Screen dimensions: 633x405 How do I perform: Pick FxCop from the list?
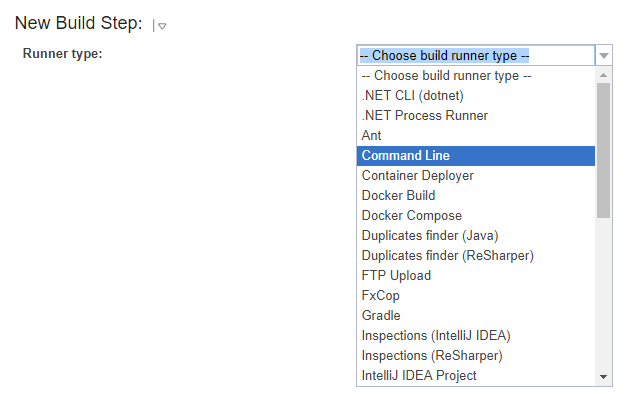pos(378,296)
